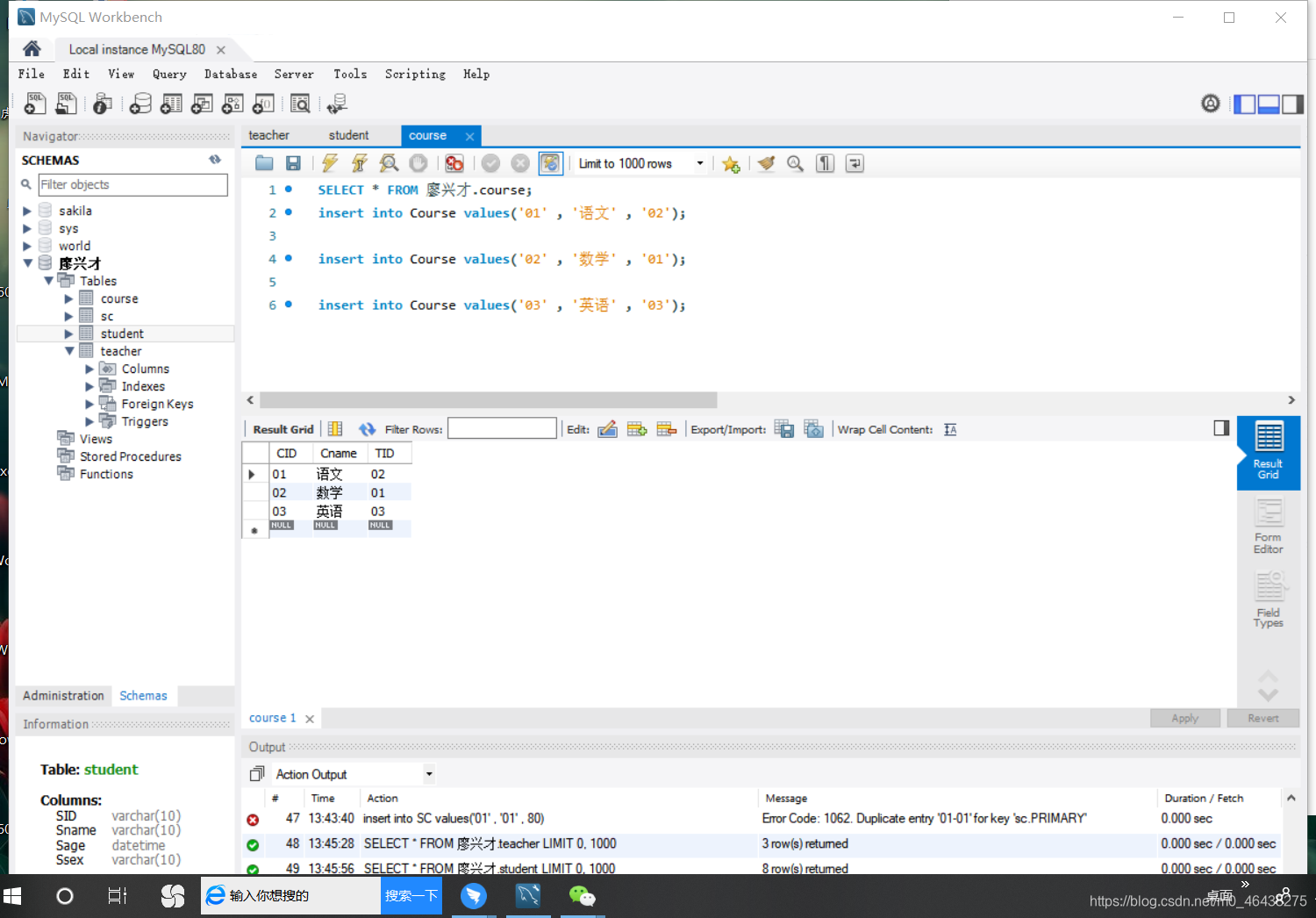The width and height of the screenshot is (1316, 918).
Task: Collapse the teacher table node
Action: tap(69, 351)
